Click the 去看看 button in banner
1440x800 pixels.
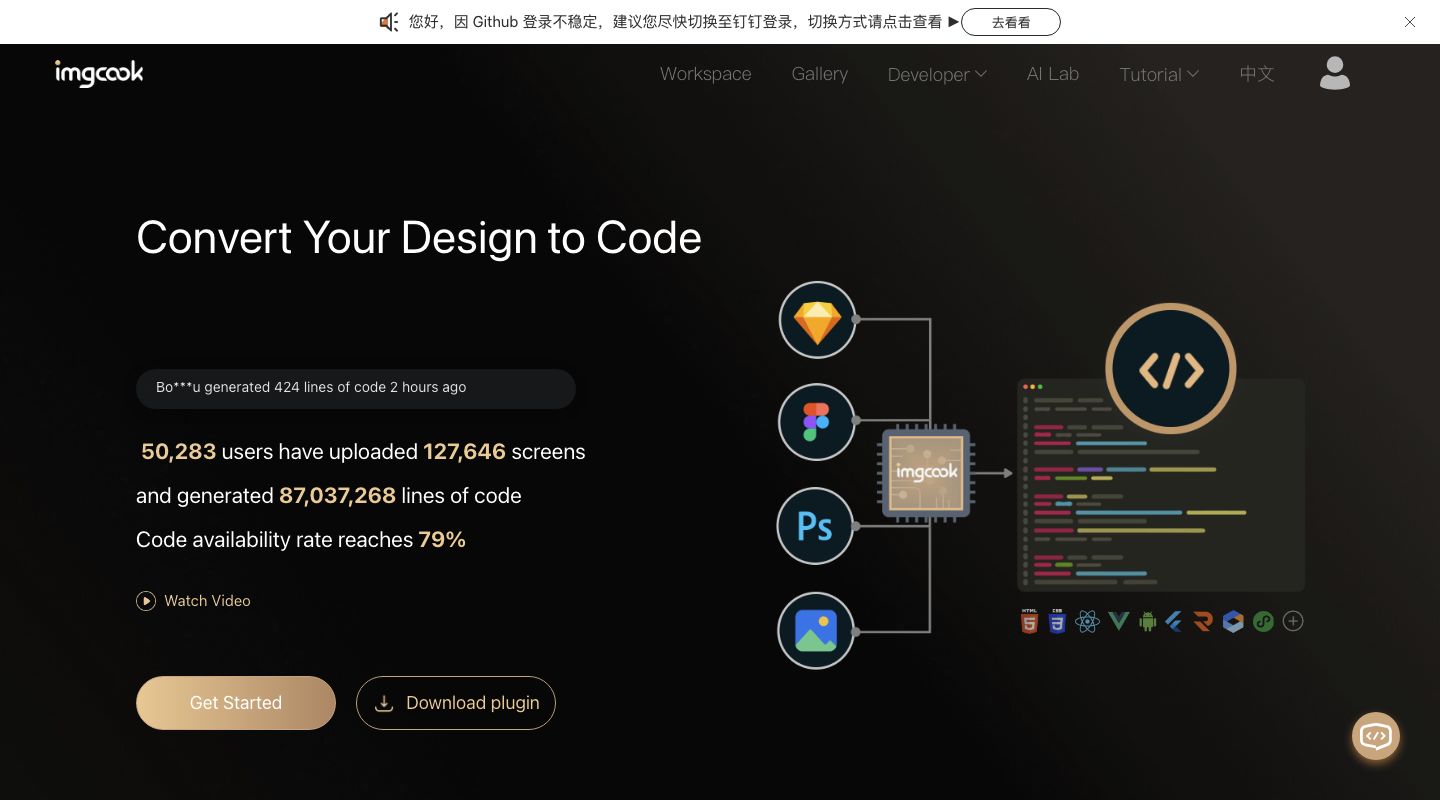click(x=1011, y=22)
